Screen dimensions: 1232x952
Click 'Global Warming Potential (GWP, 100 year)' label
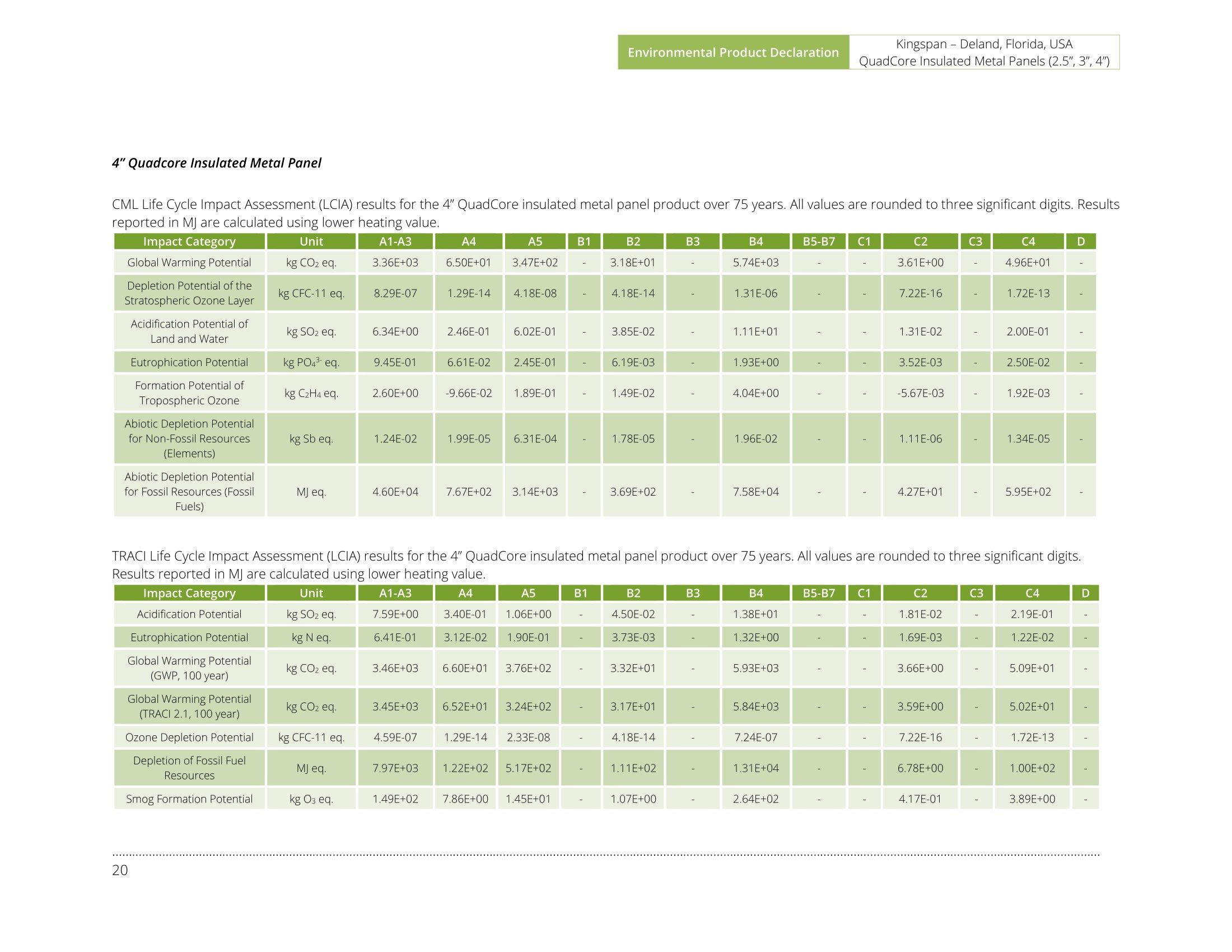tap(189, 668)
